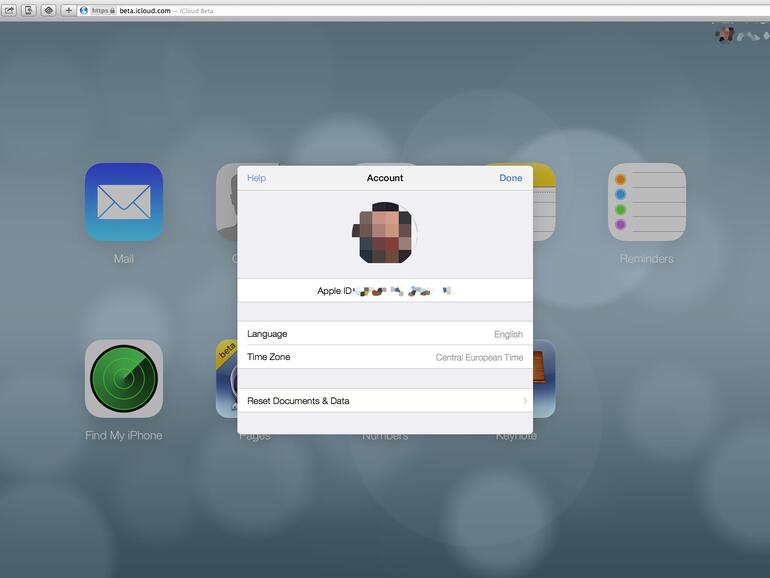
Task: Click the second browser toolbar page icon
Action: [x=29, y=10]
